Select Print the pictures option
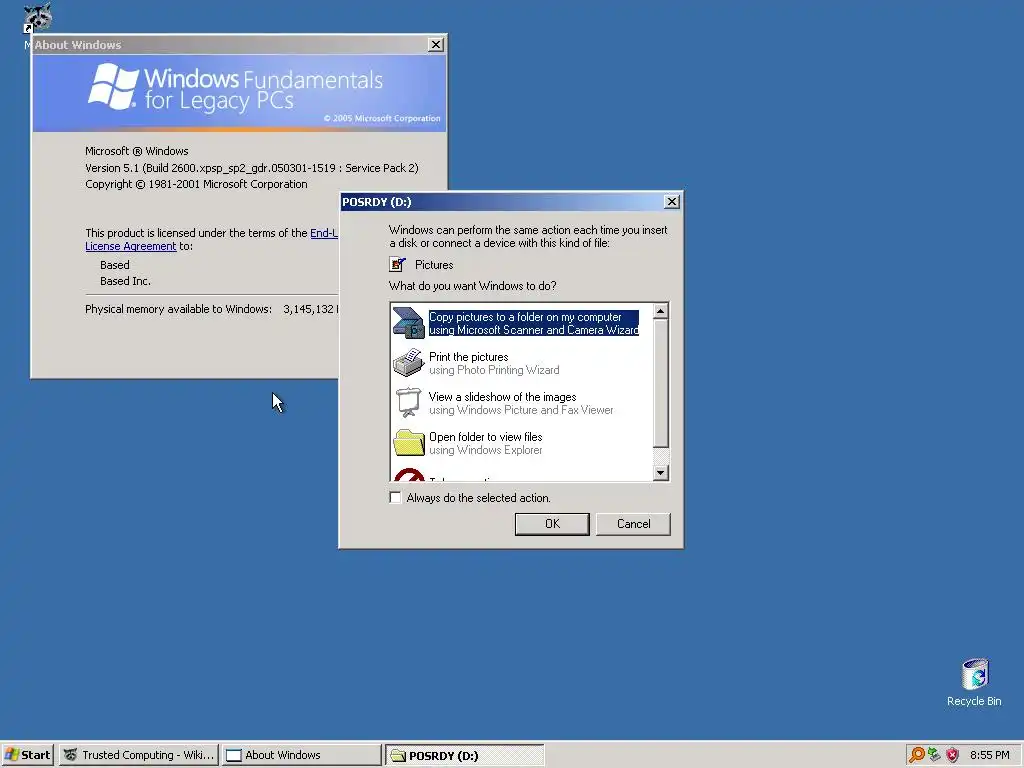The image size is (1024, 768). coord(494,363)
